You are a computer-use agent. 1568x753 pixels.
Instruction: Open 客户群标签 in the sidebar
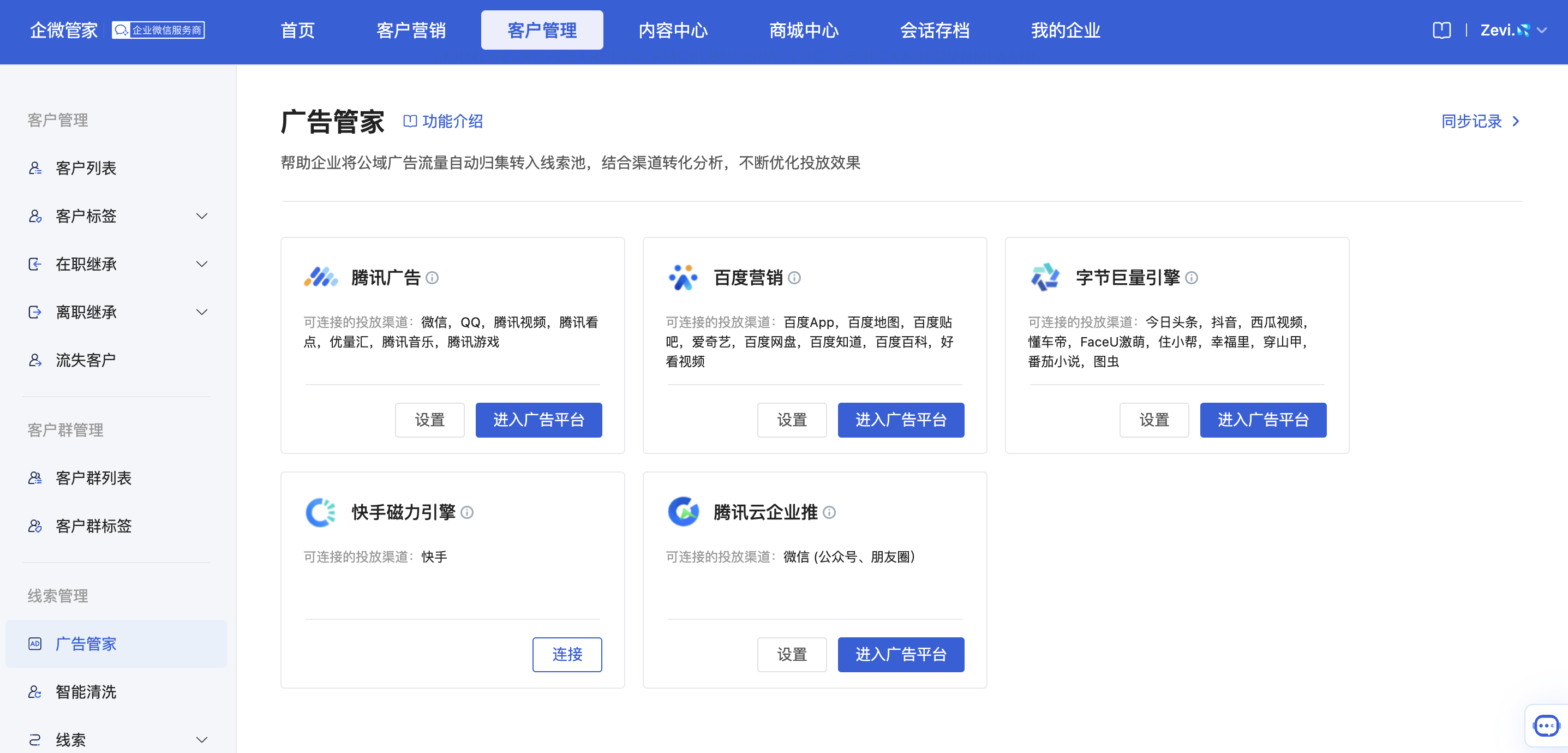pos(116,526)
